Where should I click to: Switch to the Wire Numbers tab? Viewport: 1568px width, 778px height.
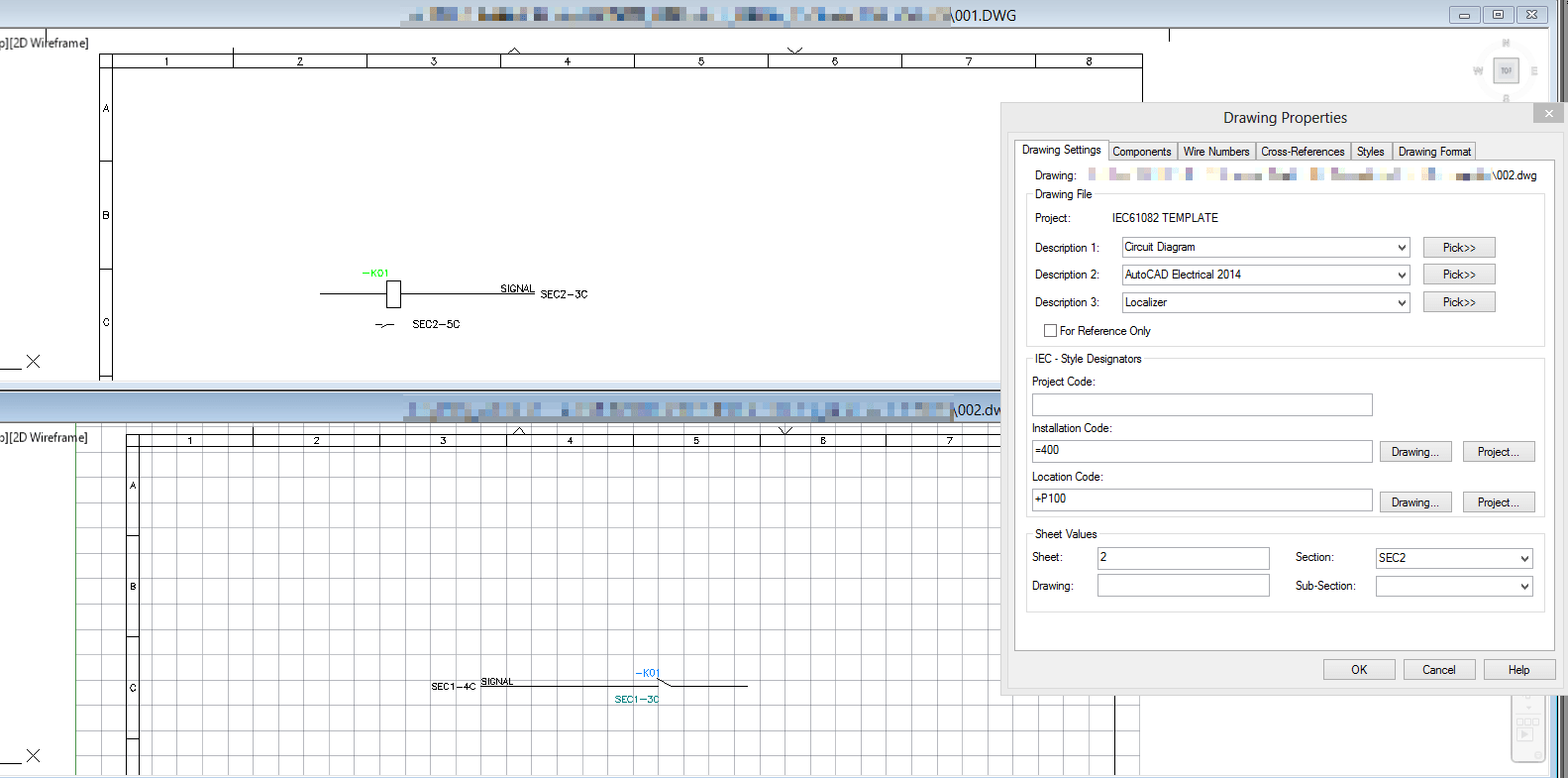click(x=1216, y=152)
